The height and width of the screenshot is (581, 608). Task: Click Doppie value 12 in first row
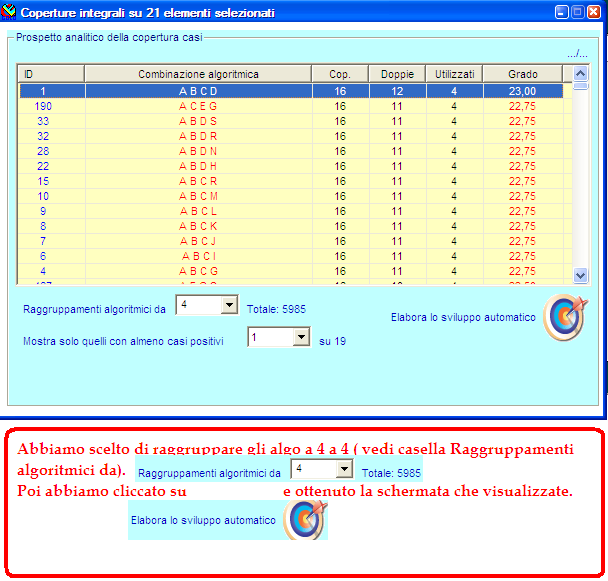397,91
